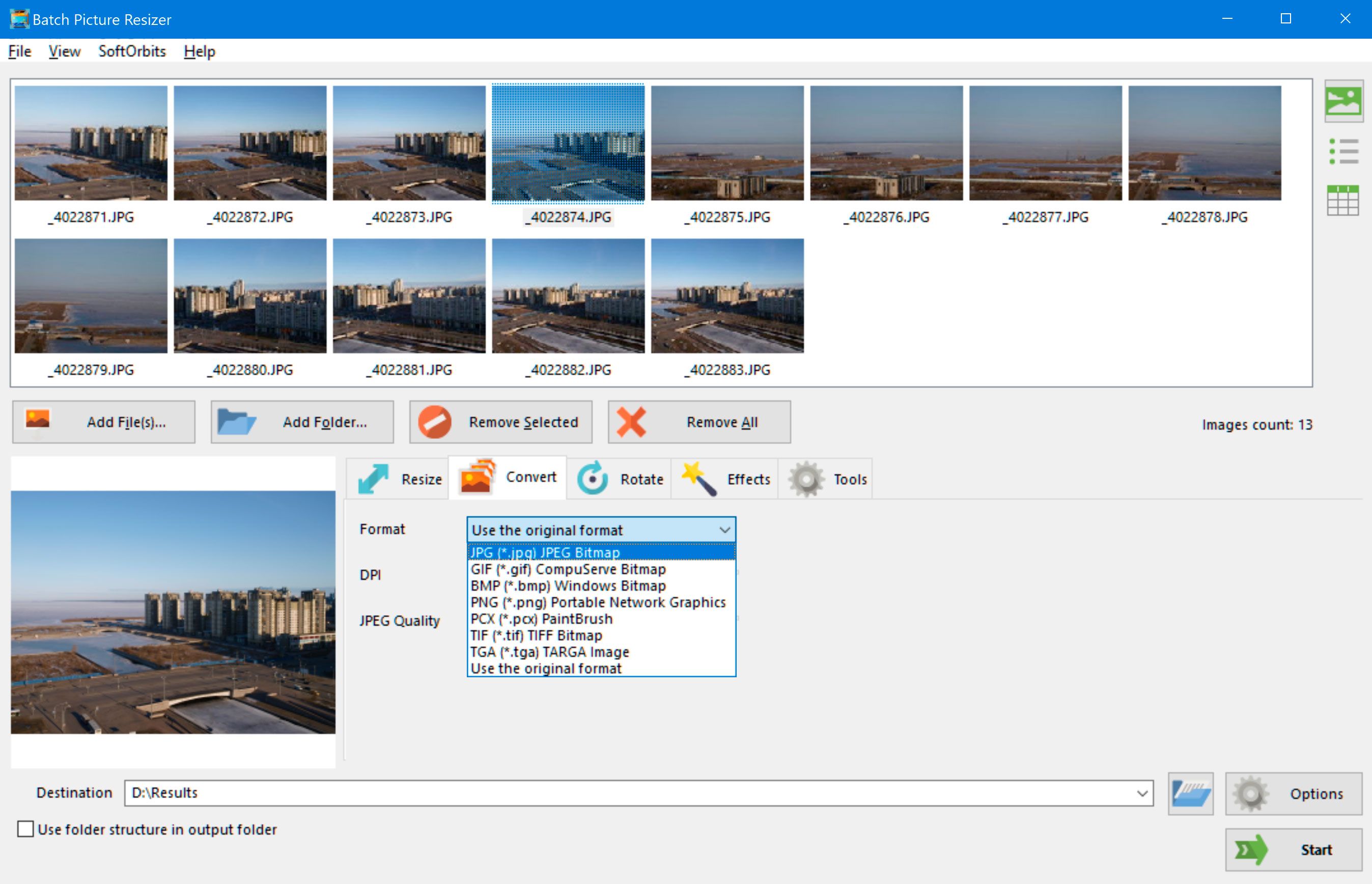Select PNG Portable Network Graphics format
Screen dimensions: 1372x884
[x=597, y=602]
